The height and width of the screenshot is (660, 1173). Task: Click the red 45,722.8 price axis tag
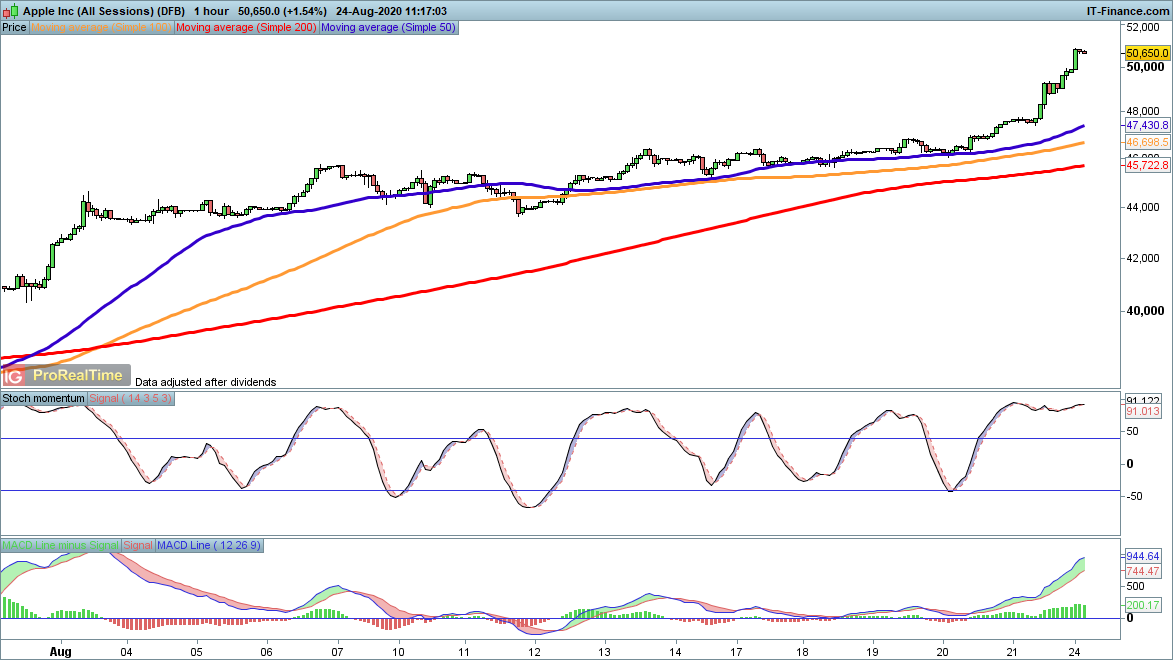click(1147, 166)
